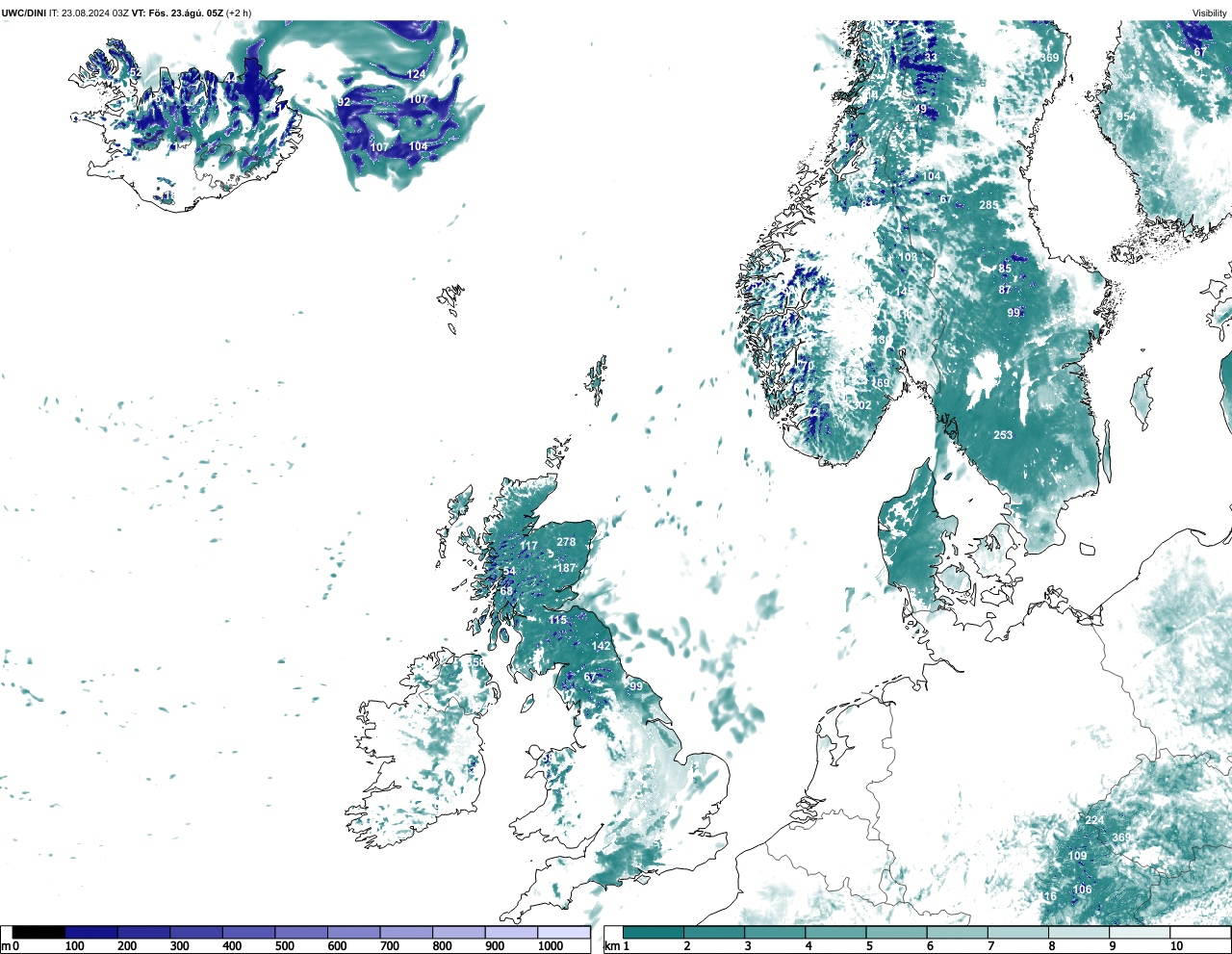Click the '87' value in eastern Sweden

coord(1005,290)
